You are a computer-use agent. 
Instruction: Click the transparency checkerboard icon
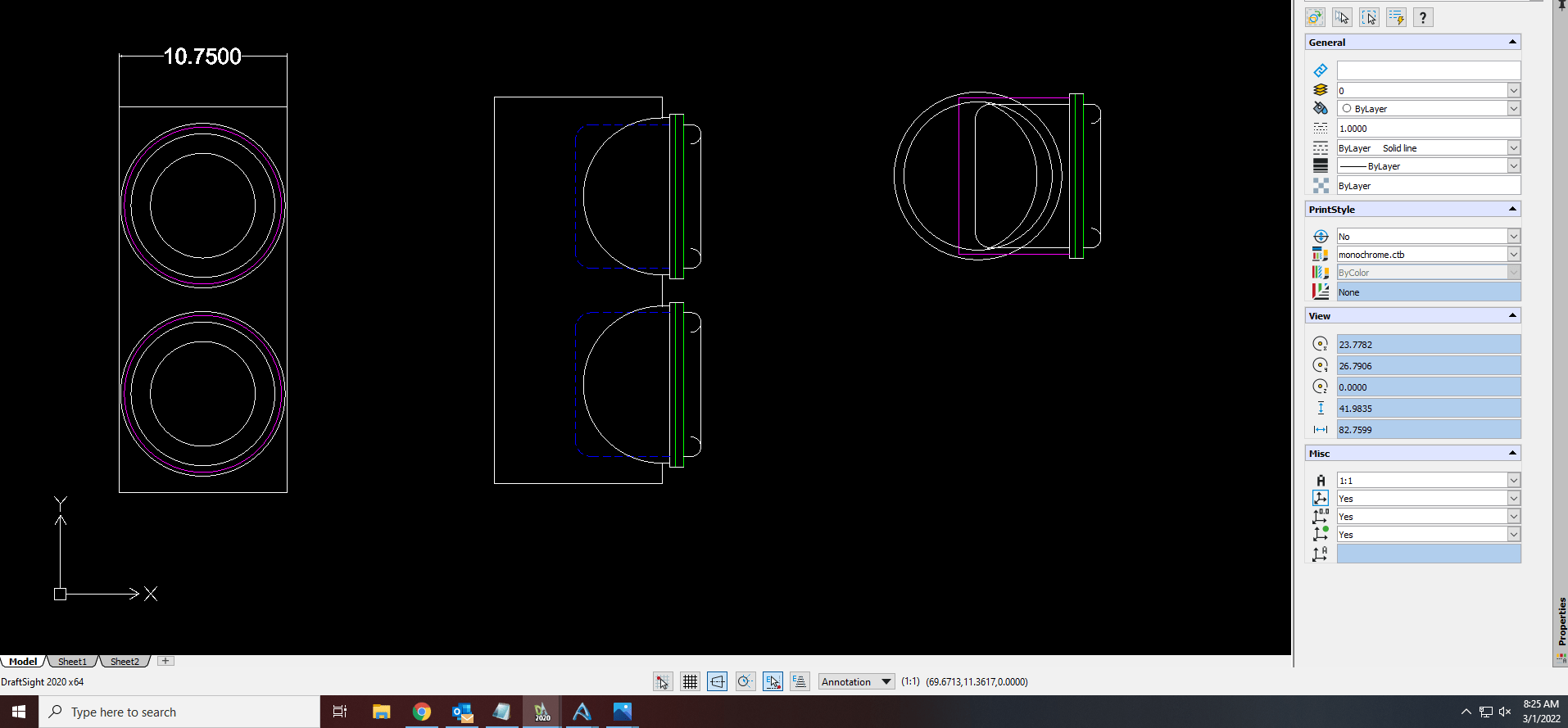point(1320,186)
